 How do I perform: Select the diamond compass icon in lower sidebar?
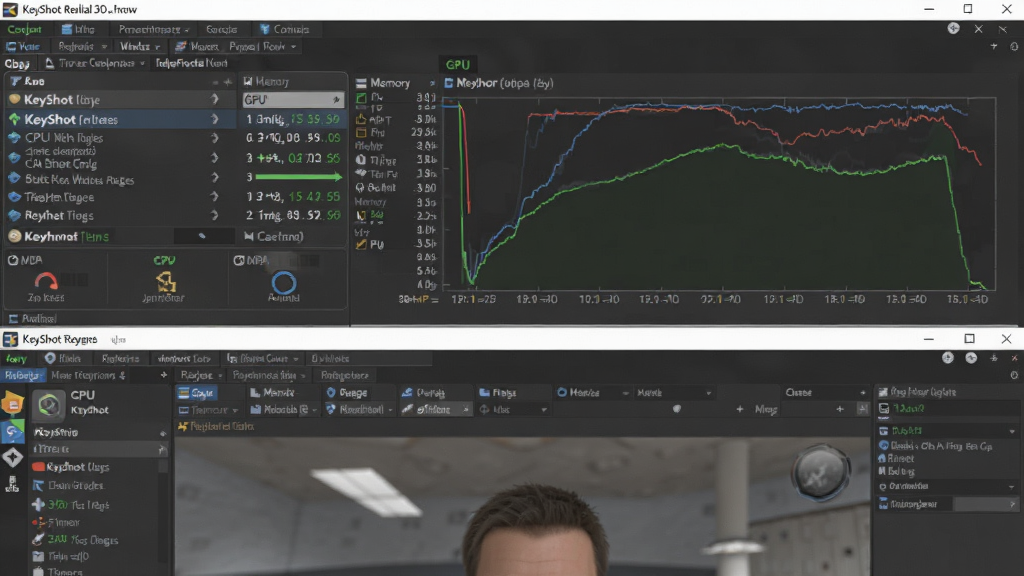[x=12, y=457]
